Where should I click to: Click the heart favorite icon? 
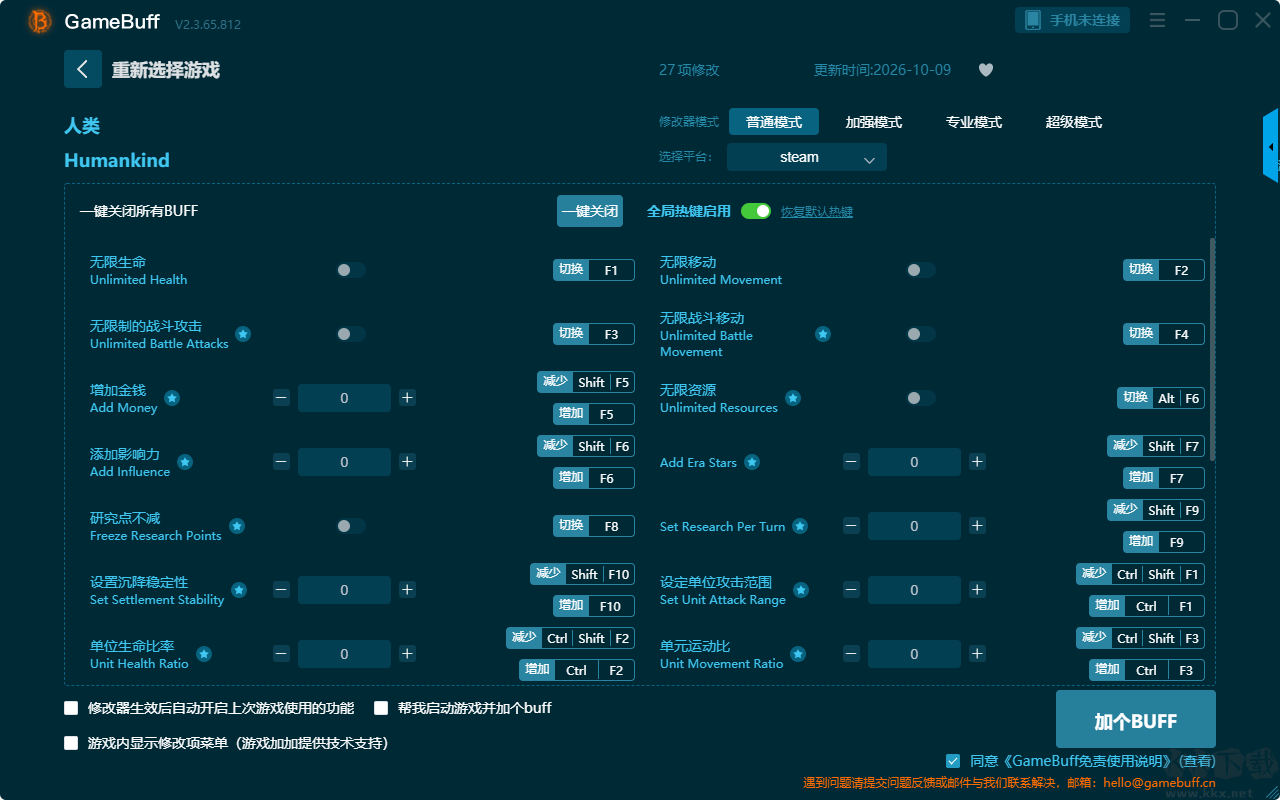pyautogui.click(x=986, y=70)
